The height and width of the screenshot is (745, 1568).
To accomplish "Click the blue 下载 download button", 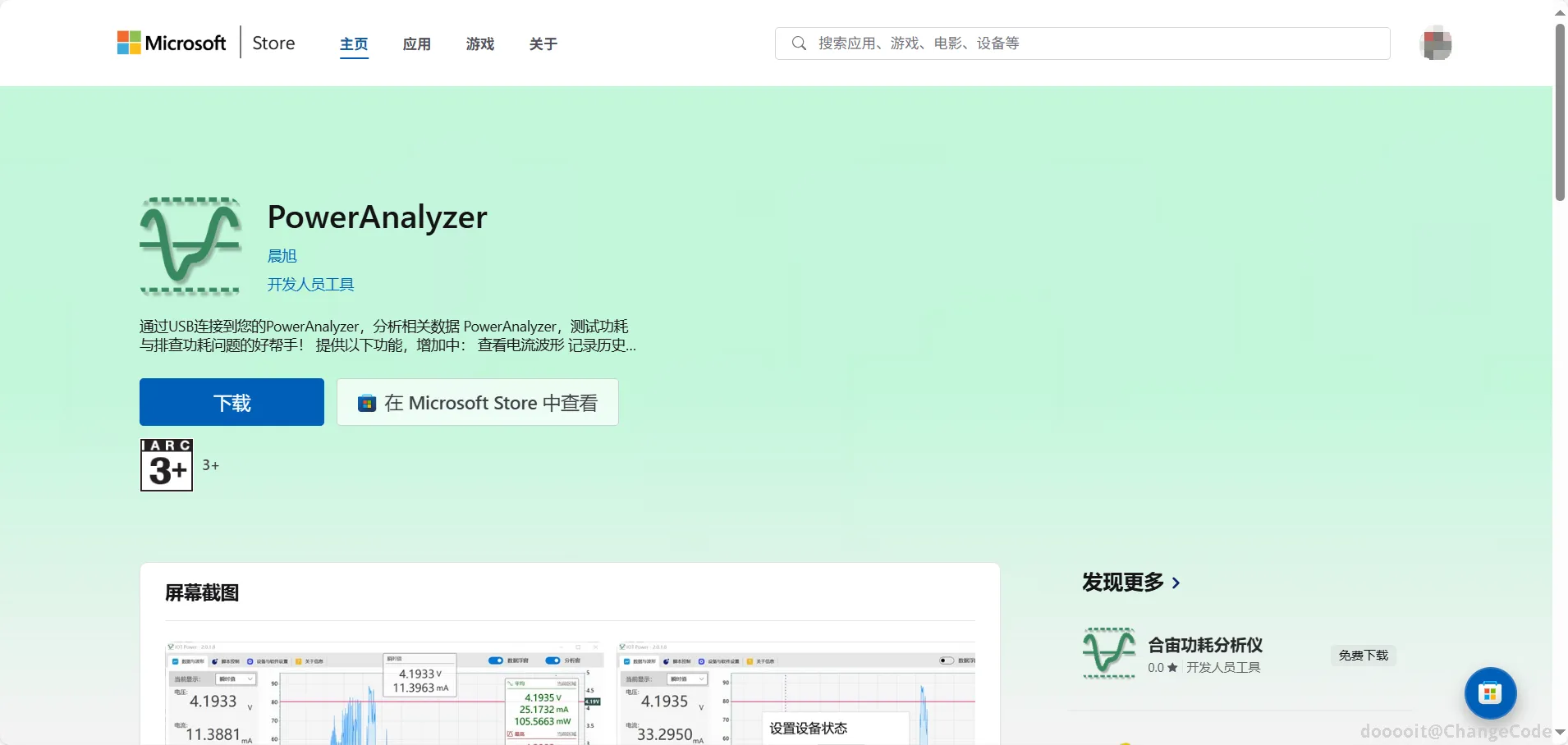I will (x=232, y=402).
